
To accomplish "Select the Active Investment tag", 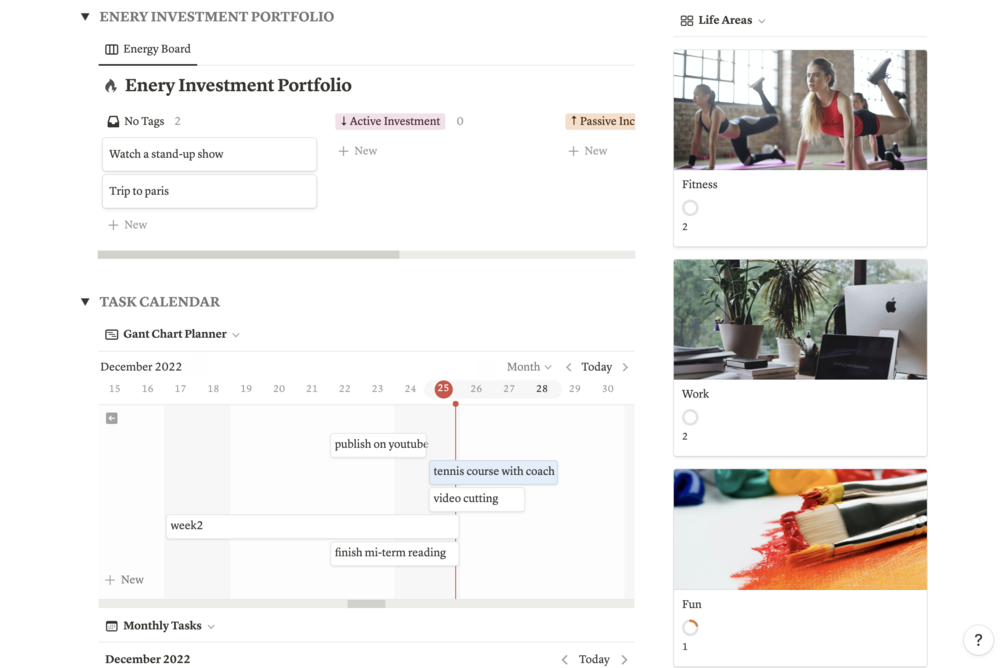I will coord(390,121).
